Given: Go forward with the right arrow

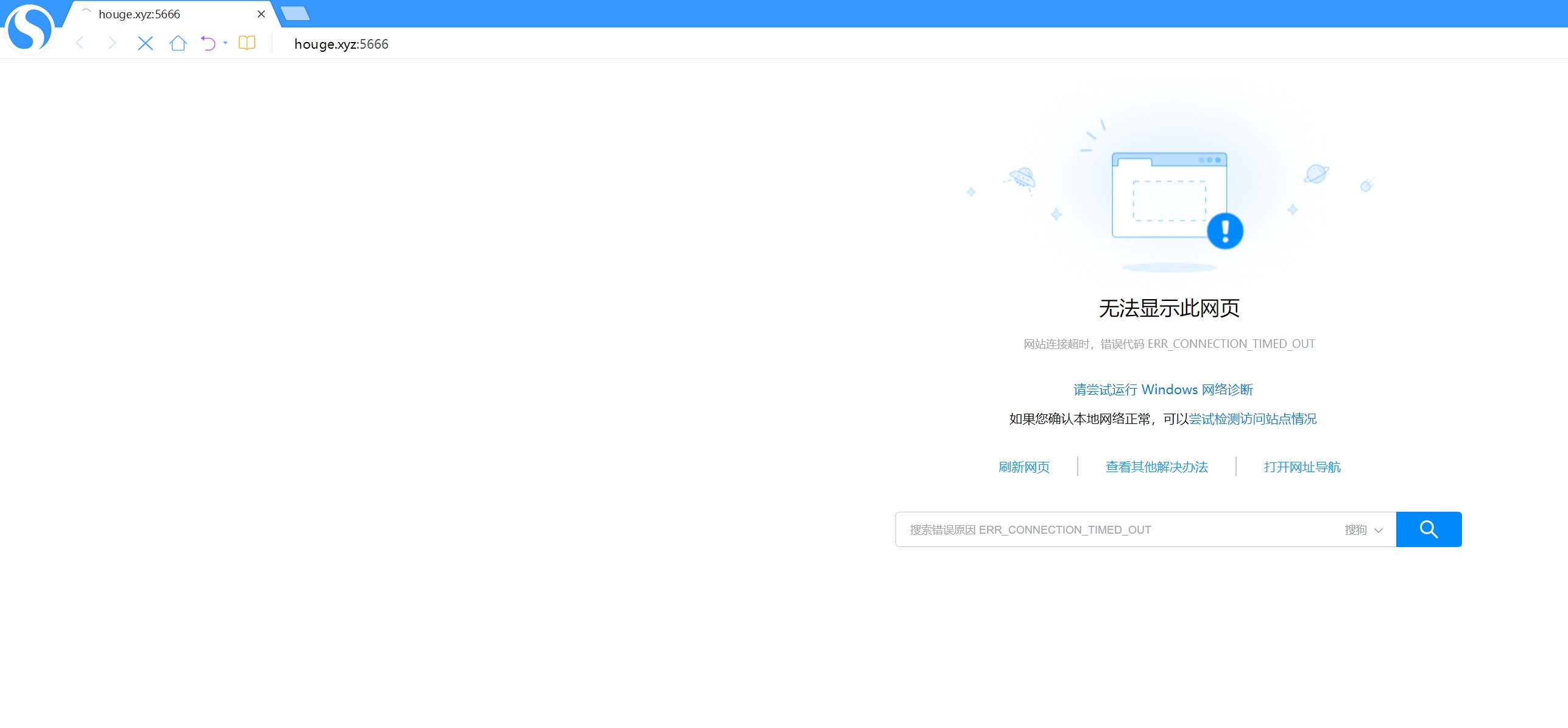Looking at the screenshot, I should pos(111,43).
